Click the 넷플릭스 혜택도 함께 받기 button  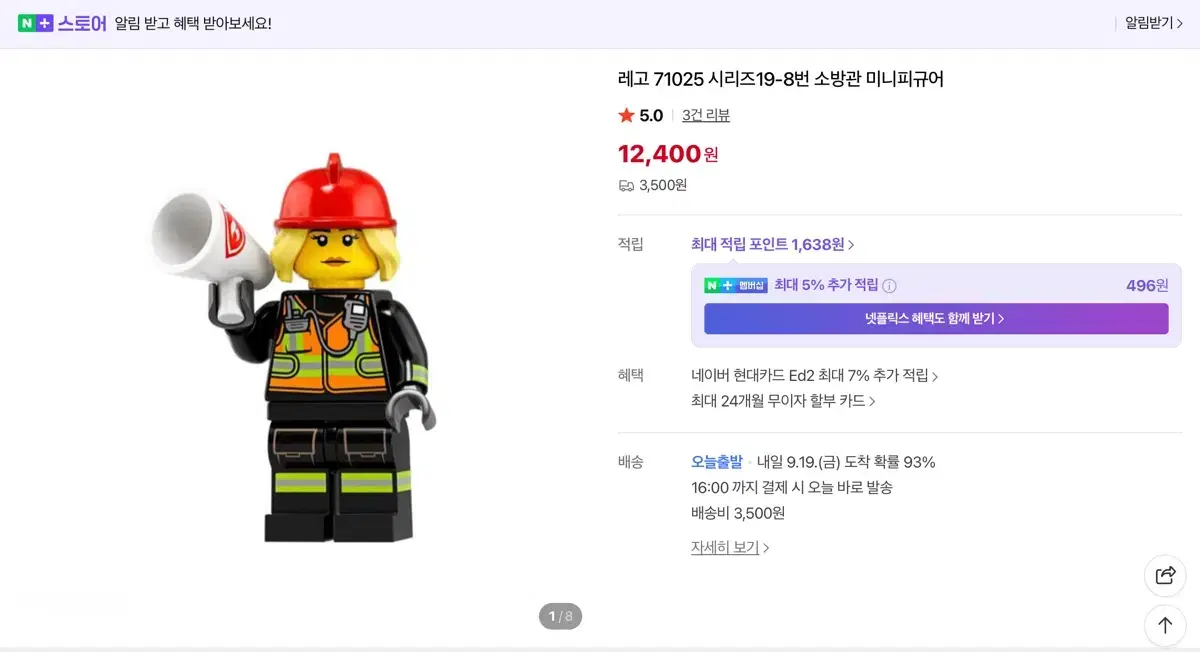pos(936,318)
